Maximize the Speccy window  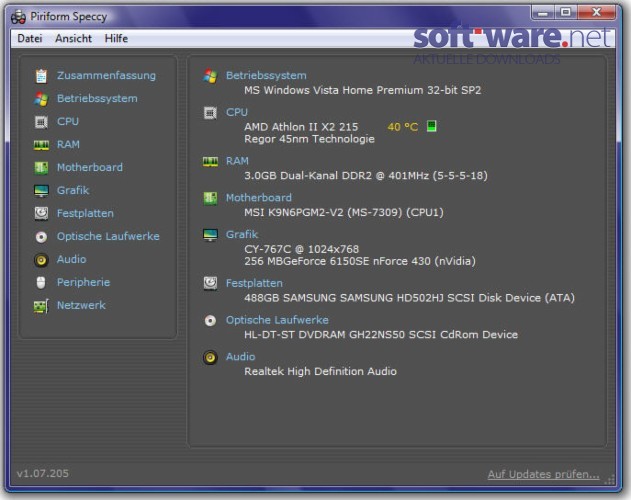(x=566, y=12)
